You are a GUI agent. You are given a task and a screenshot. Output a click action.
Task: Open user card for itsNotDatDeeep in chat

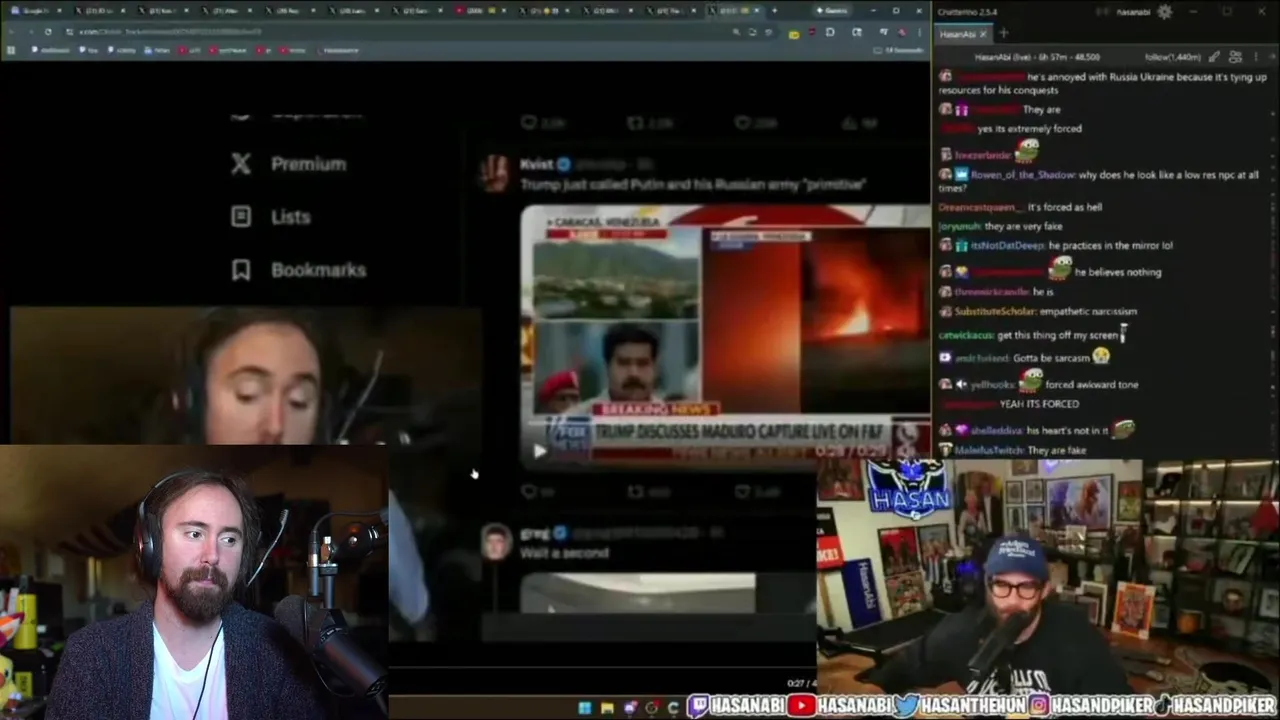coord(1007,245)
